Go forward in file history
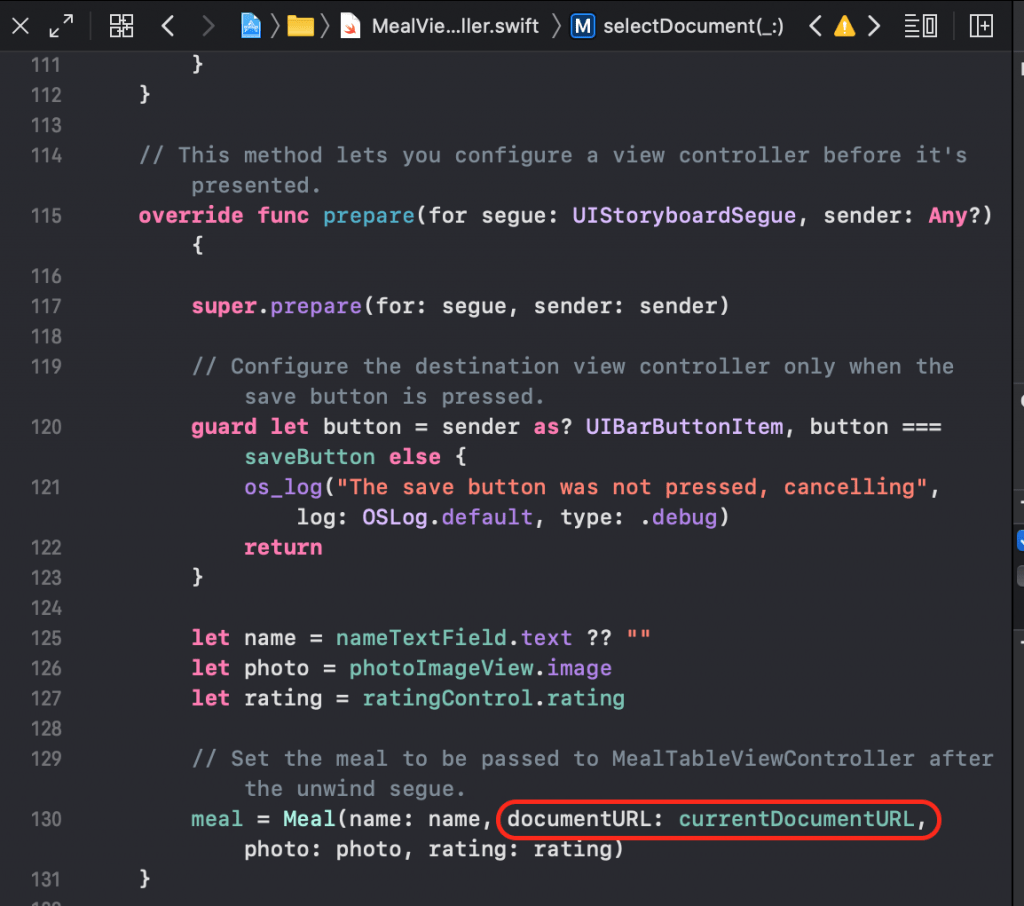Viewport: 1024px width, 906px height. click(208, 26)
